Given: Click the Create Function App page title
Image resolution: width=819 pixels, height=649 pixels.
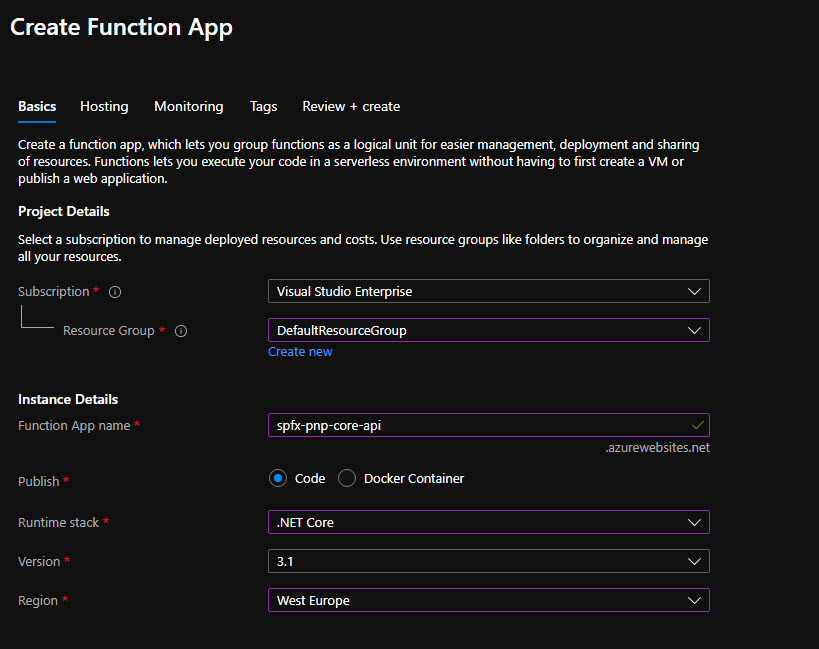Looking at the screenshot, I should point(121,27).
